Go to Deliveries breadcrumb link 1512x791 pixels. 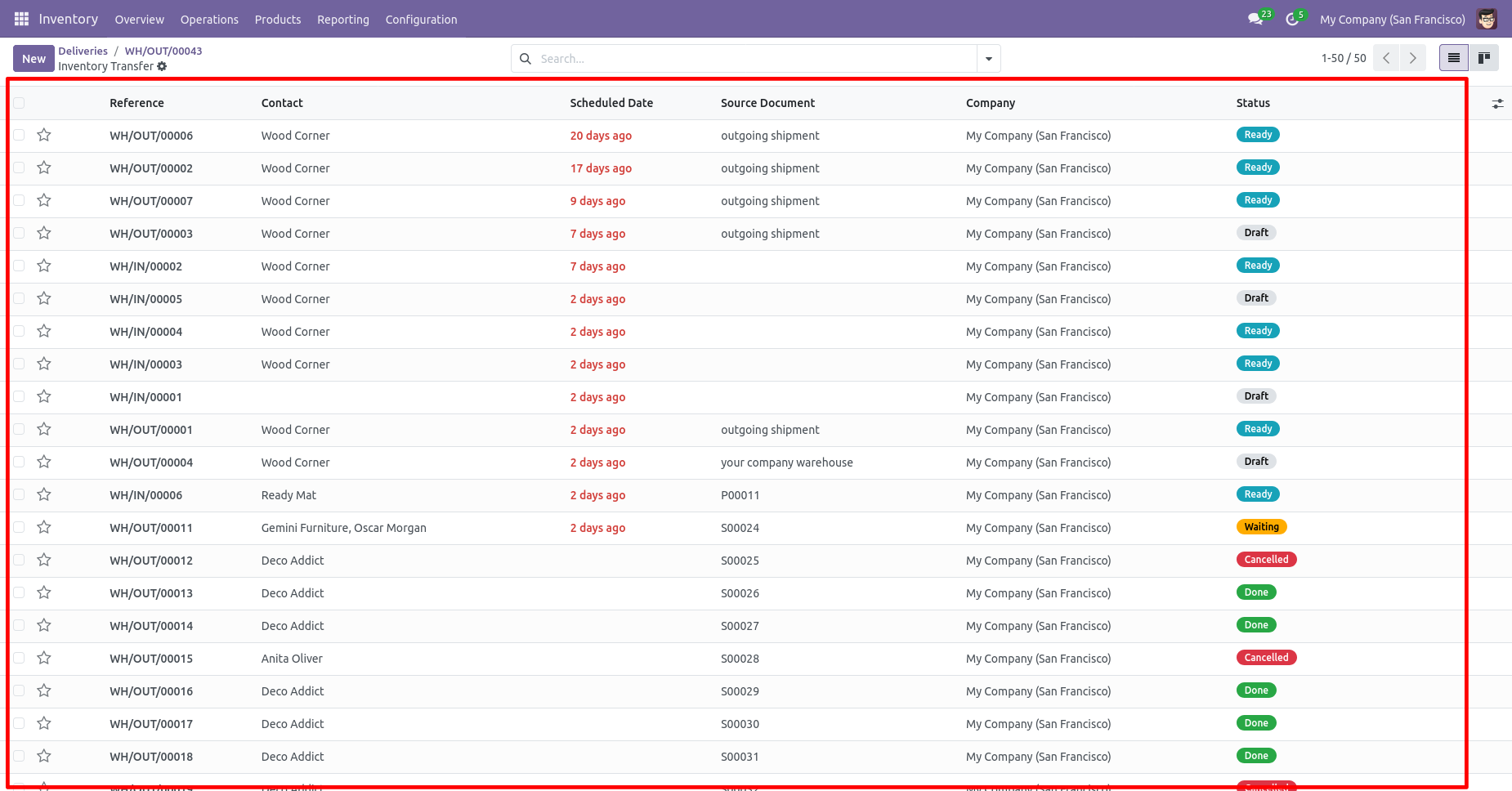(x=83, y=51)
